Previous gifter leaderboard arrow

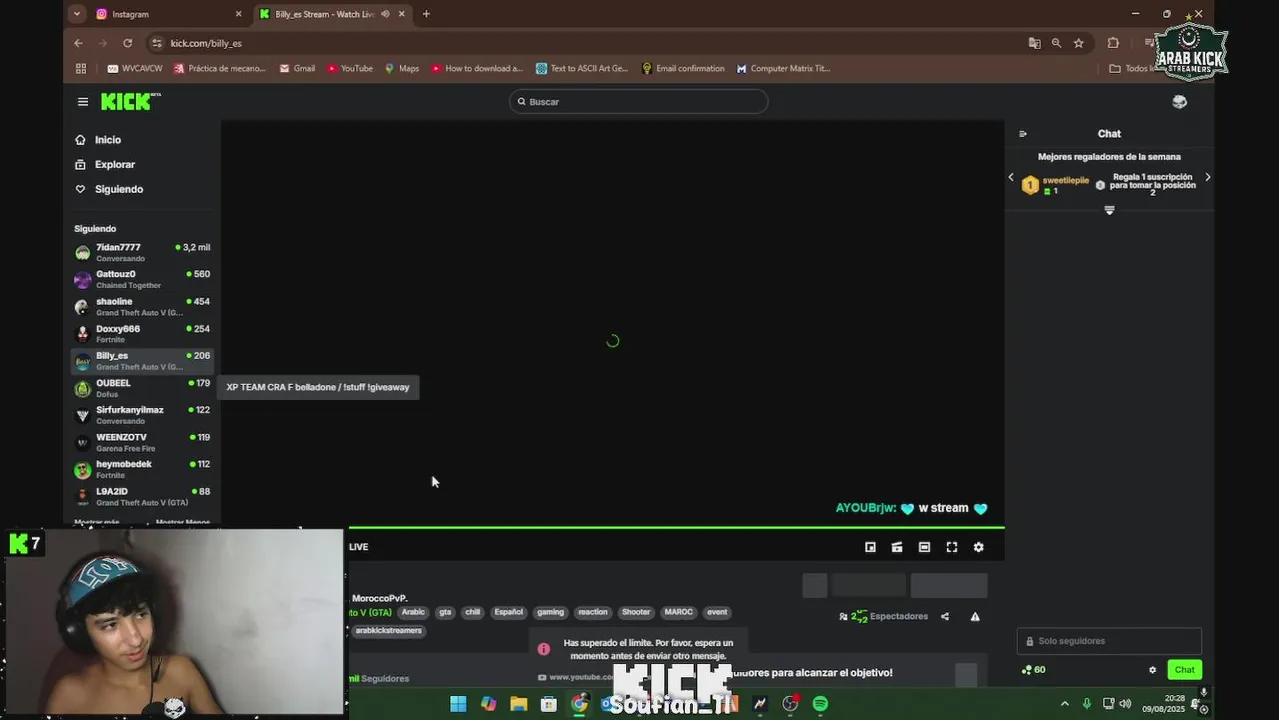point(1010,177)
